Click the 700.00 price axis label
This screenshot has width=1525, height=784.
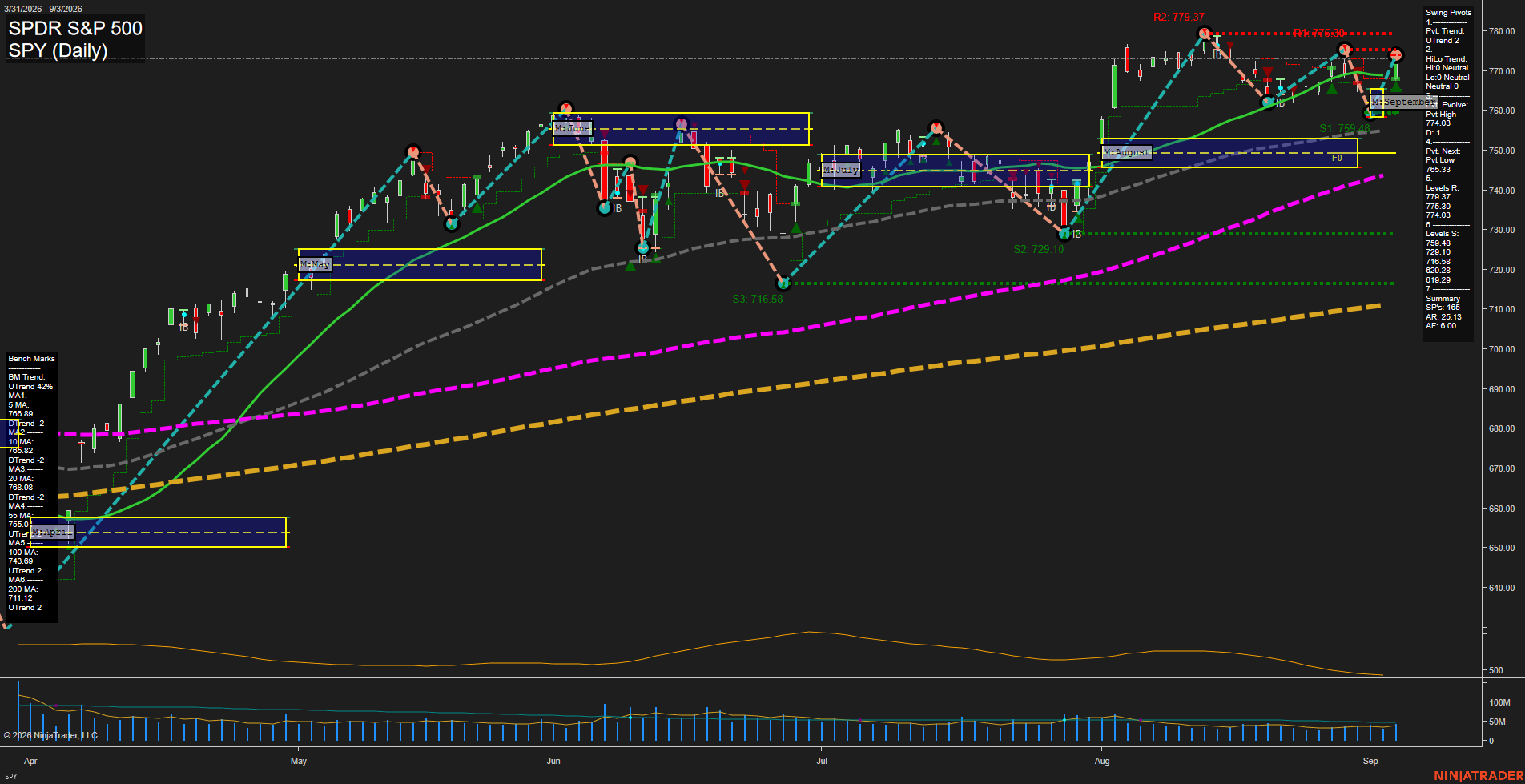[x=1501, y=349]
